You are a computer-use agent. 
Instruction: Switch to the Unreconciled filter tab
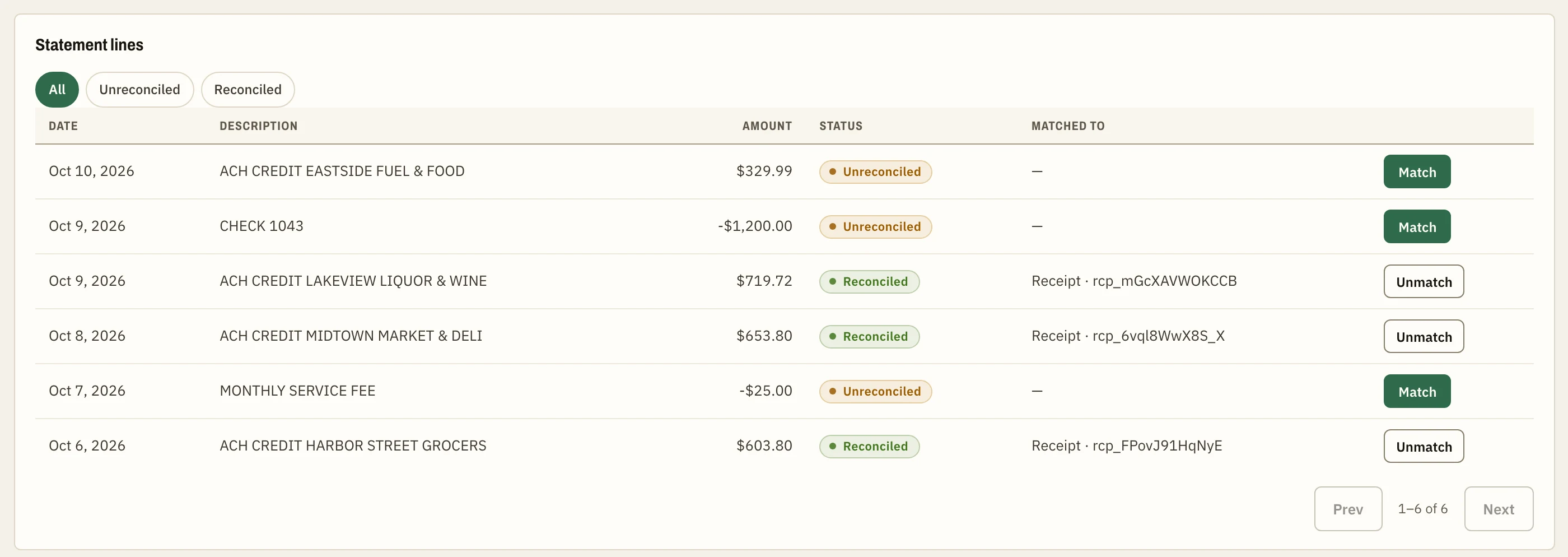pyautogui.click(x=139, y=90)
